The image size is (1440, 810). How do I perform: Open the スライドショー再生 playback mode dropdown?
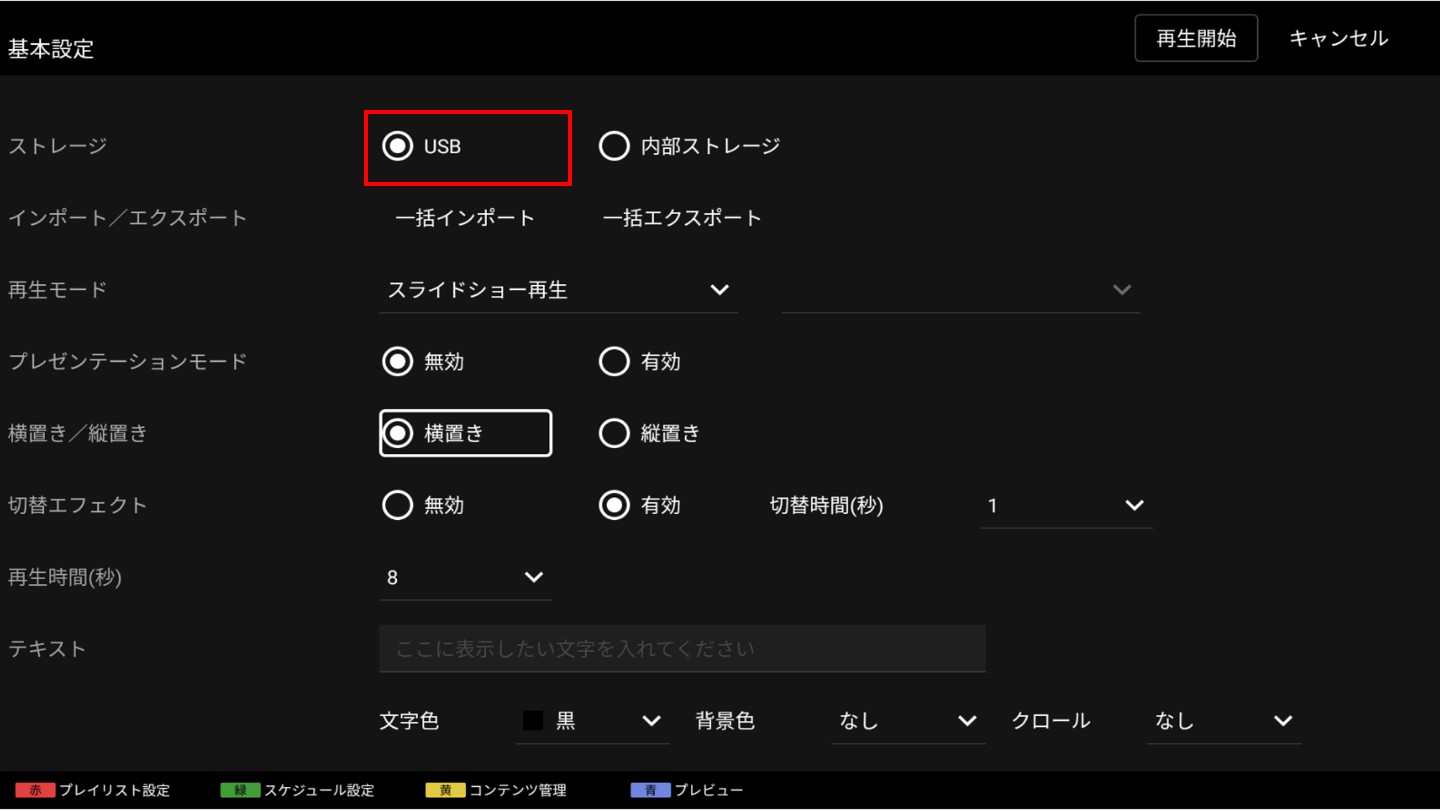[x=558, y=290]
